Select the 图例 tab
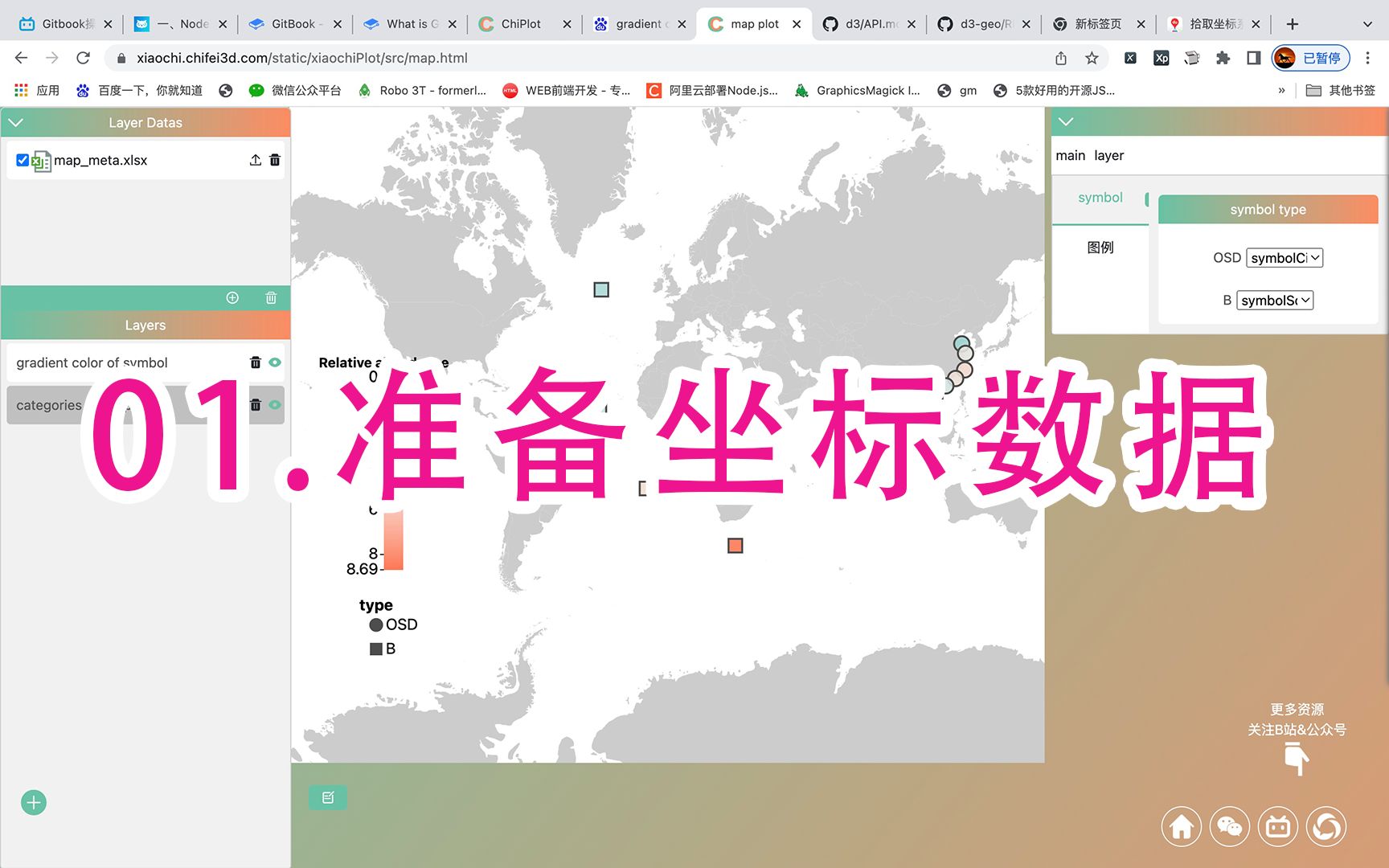Image resolution: width=1389 pixels, height=868 pixels. (1100, 248)
